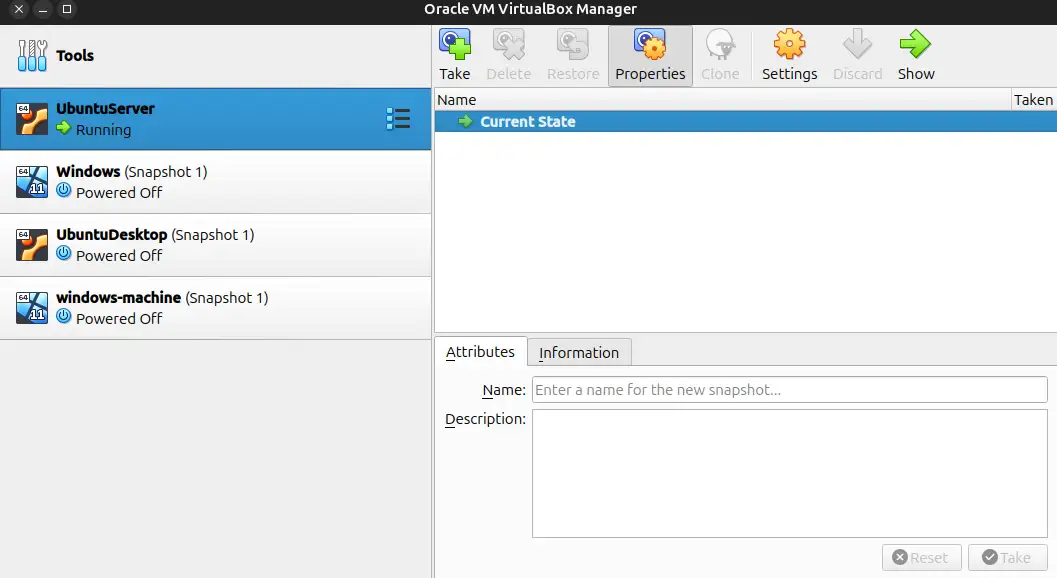Screen dimensions: 1057x578
Task: Click windows-machine Powered Off status icon
Action: click(x=64, y=316)
